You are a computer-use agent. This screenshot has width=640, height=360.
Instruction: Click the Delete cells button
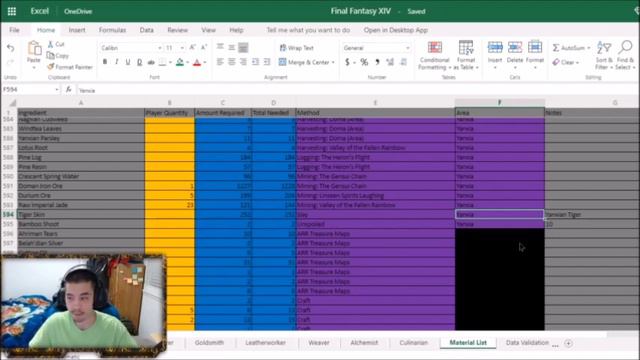(x=515, y=55)
